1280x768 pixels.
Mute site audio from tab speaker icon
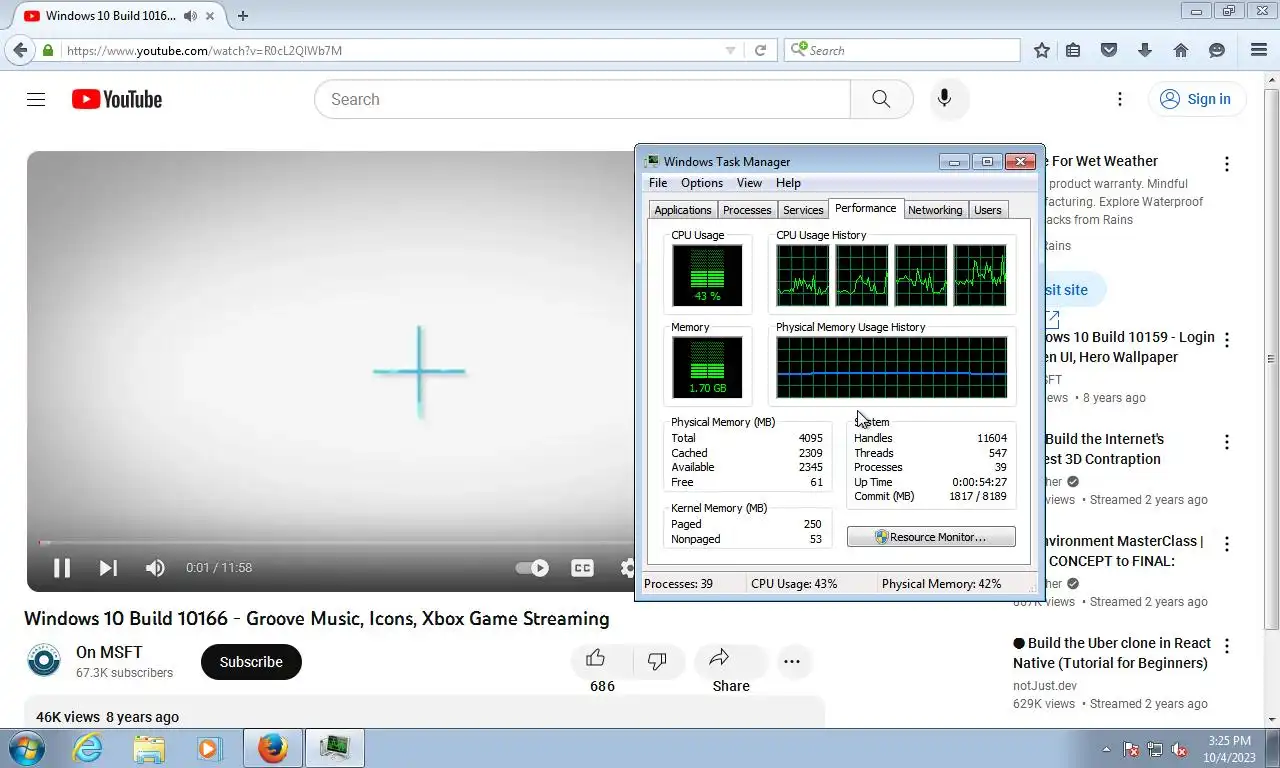190,16
